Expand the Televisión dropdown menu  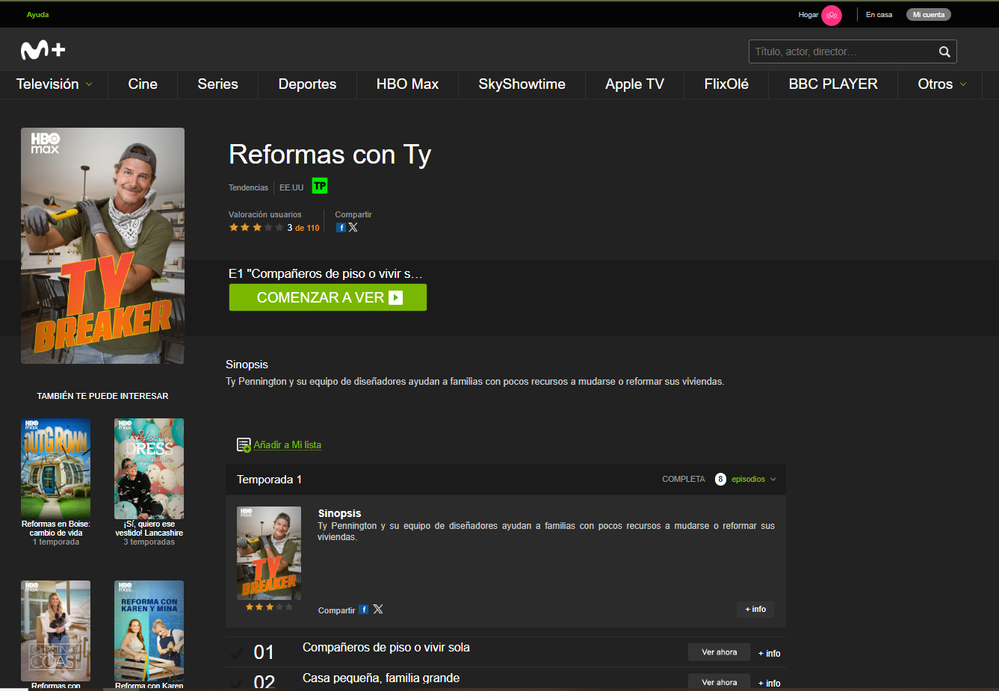(54, 84)
